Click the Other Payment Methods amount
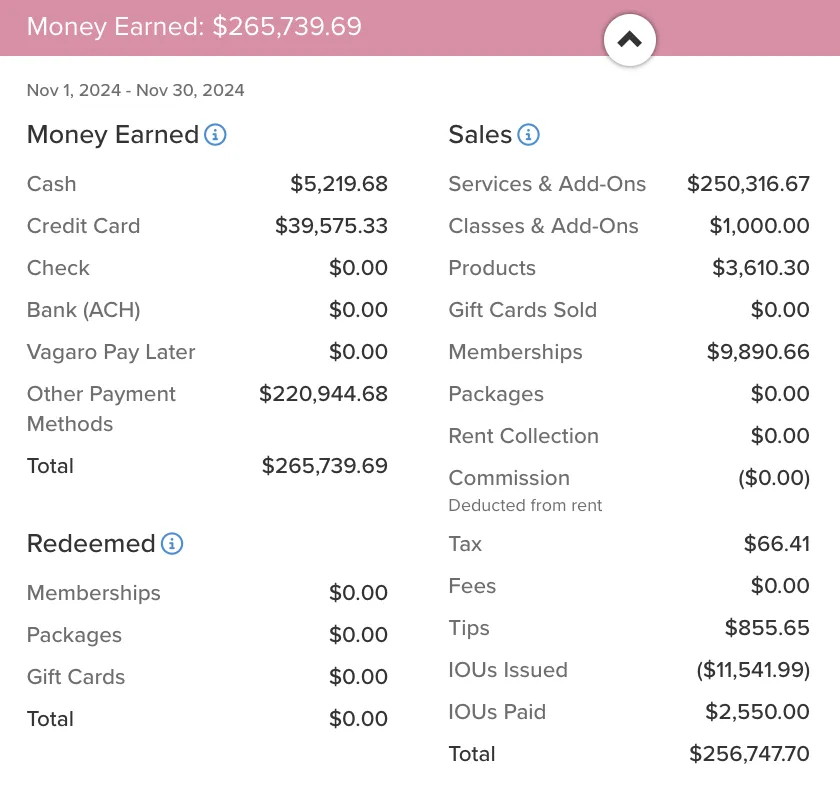 323,394
